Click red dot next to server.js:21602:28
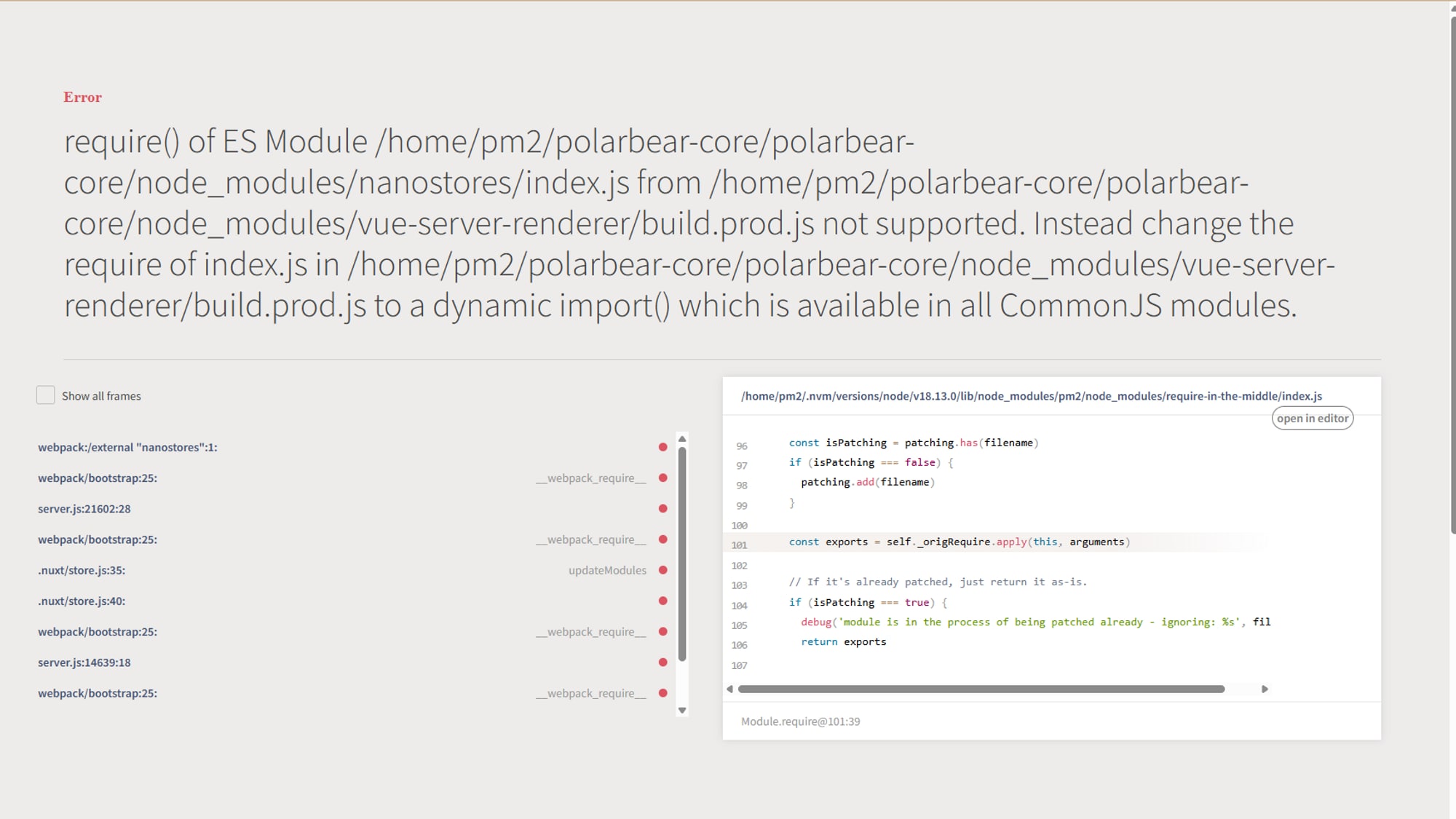The width and height of the screenshot is (1456, 819). click(x=662, y=509)
